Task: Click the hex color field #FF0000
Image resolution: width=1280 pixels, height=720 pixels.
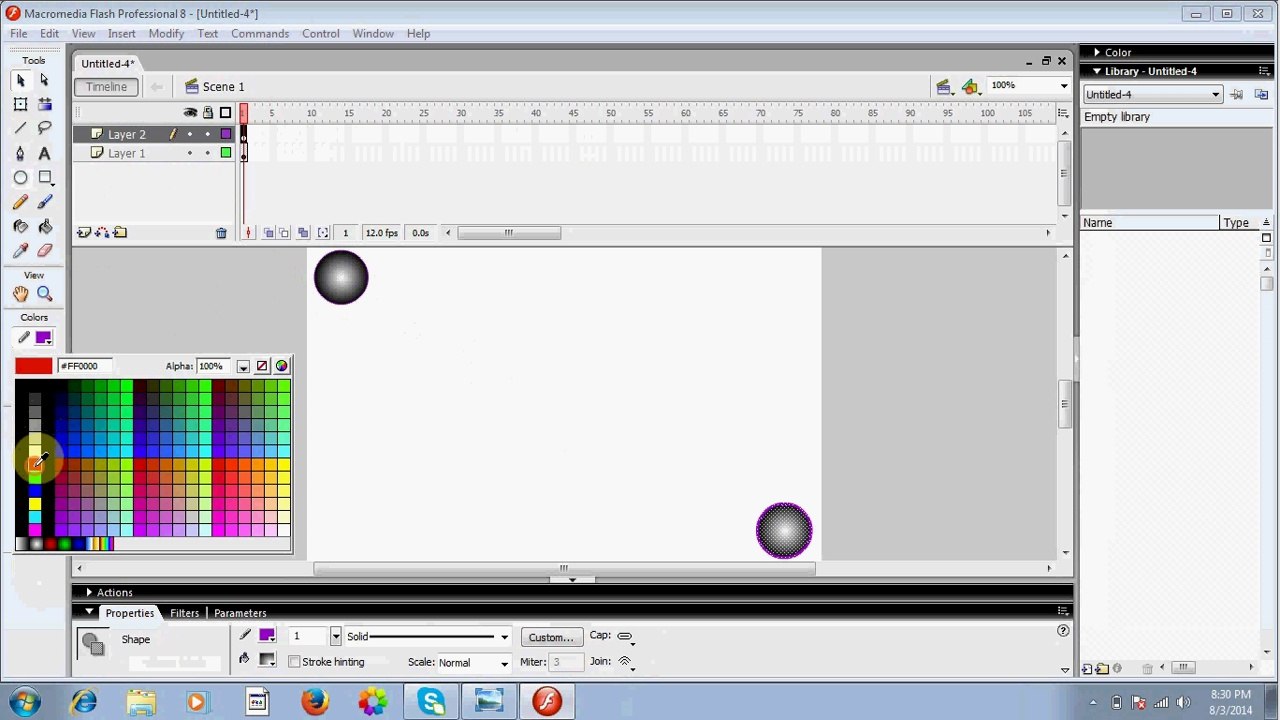Action: tap(84, 367)
